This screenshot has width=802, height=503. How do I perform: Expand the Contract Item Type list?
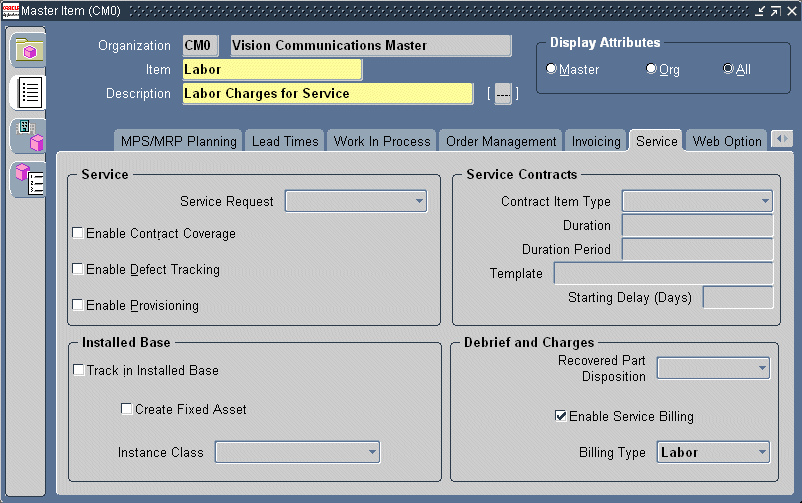click(x=697, y=201)
